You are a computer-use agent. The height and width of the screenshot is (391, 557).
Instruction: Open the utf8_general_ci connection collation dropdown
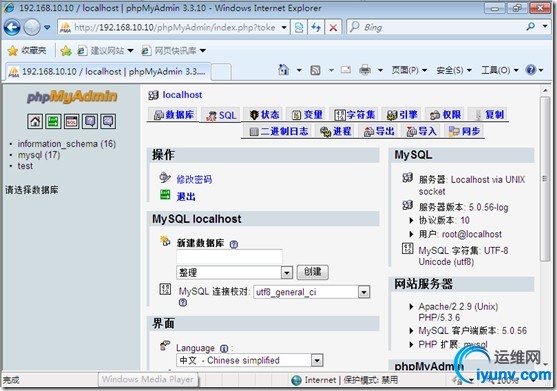coord(312,292)
